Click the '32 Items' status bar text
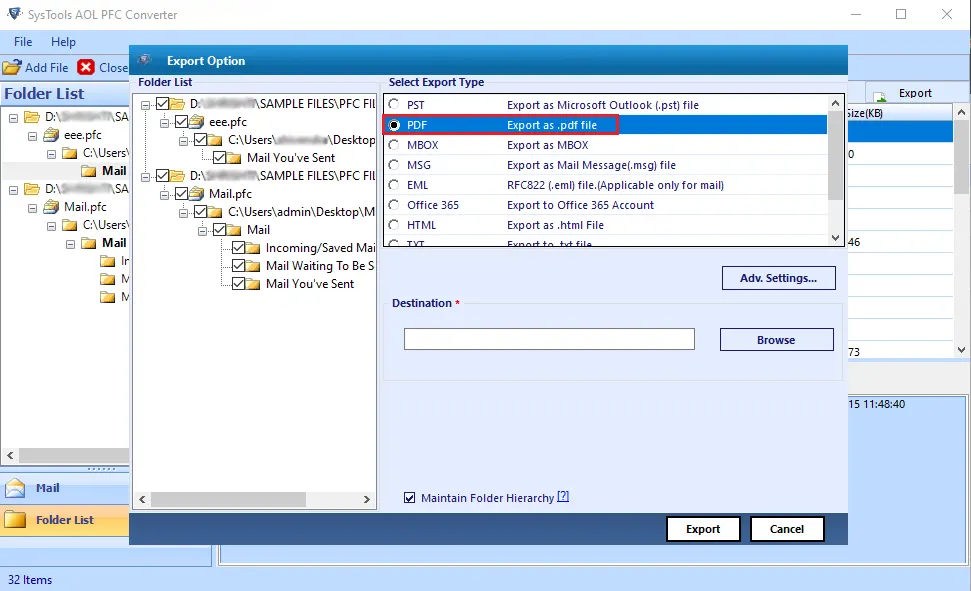Image resolution: width=971 pixels, height=591 pixels. point(30,580)
